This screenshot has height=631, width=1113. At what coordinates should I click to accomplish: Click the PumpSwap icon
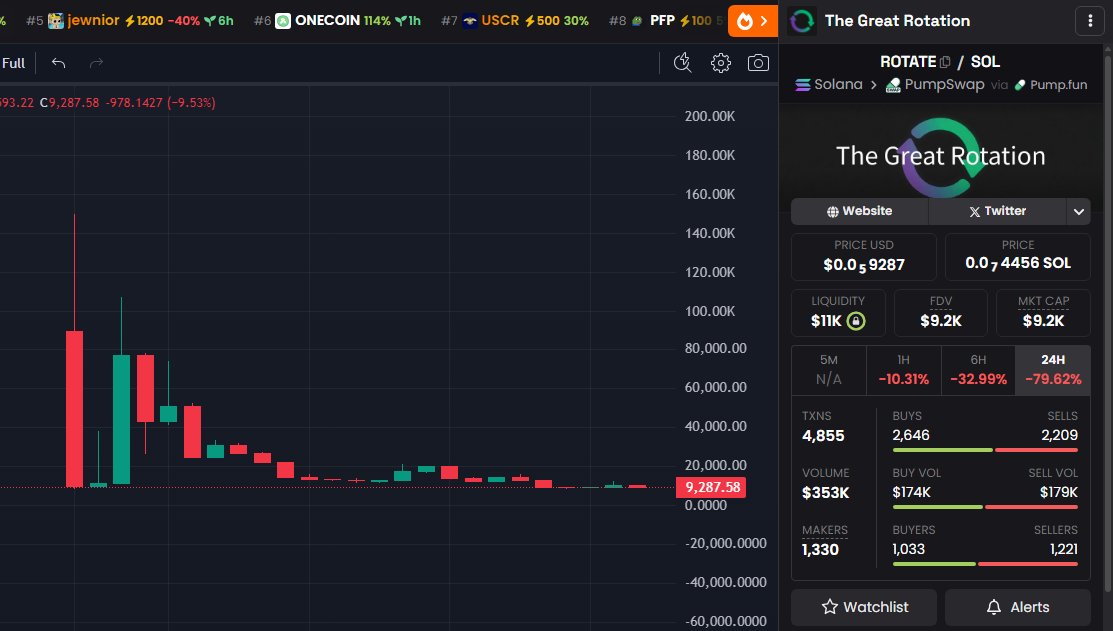point(893,84)
